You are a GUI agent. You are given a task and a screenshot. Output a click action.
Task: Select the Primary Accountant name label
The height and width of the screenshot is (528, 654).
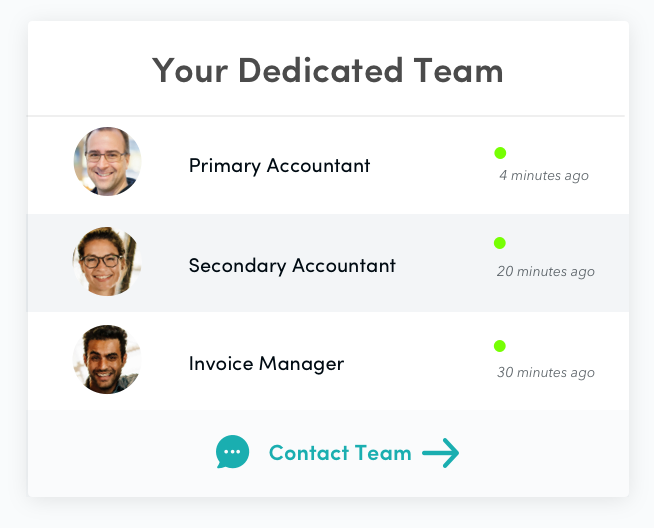pos(279,166)
